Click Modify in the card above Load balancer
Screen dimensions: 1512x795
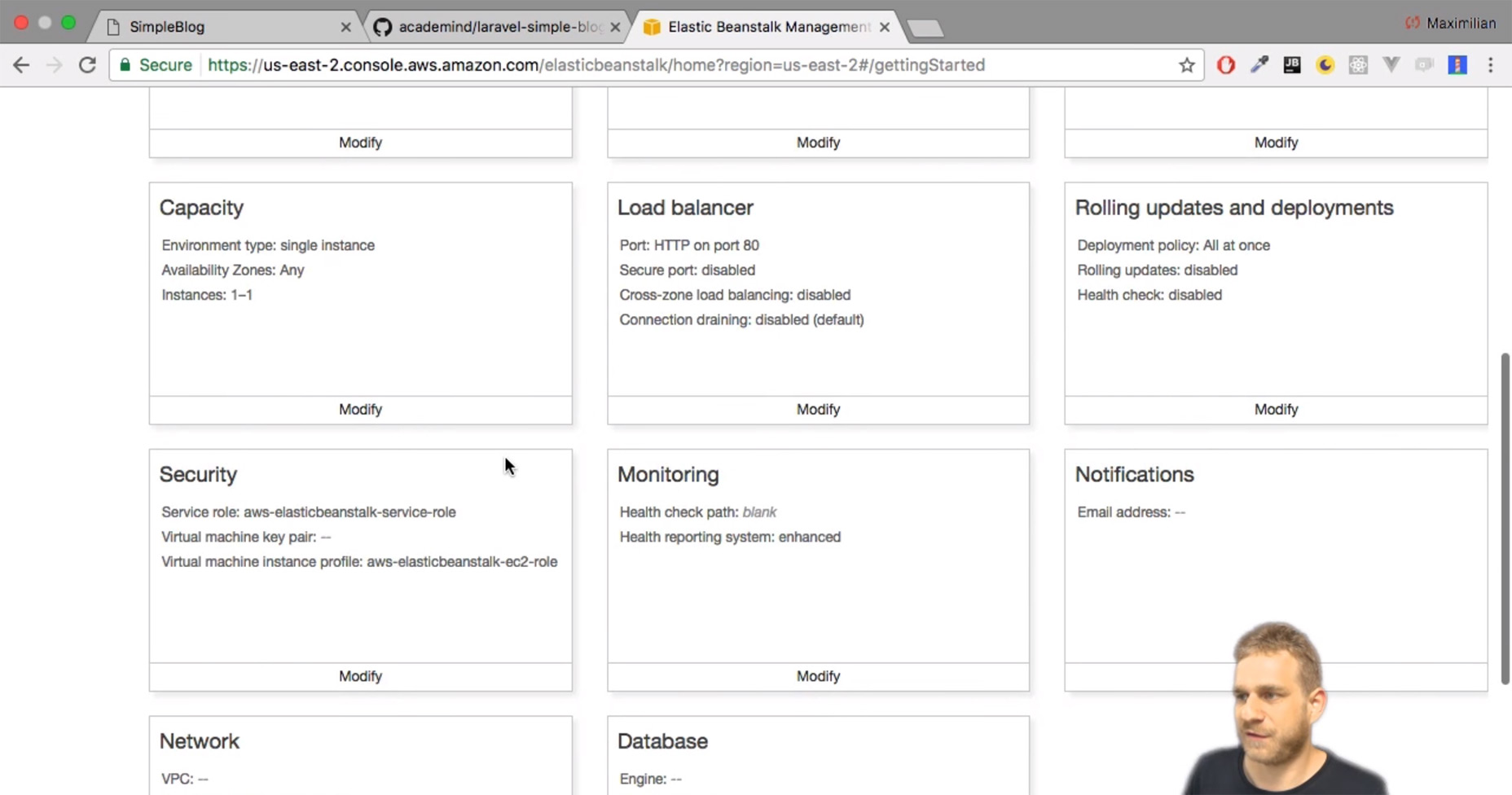pyautogui.click(x=818, y=143)
